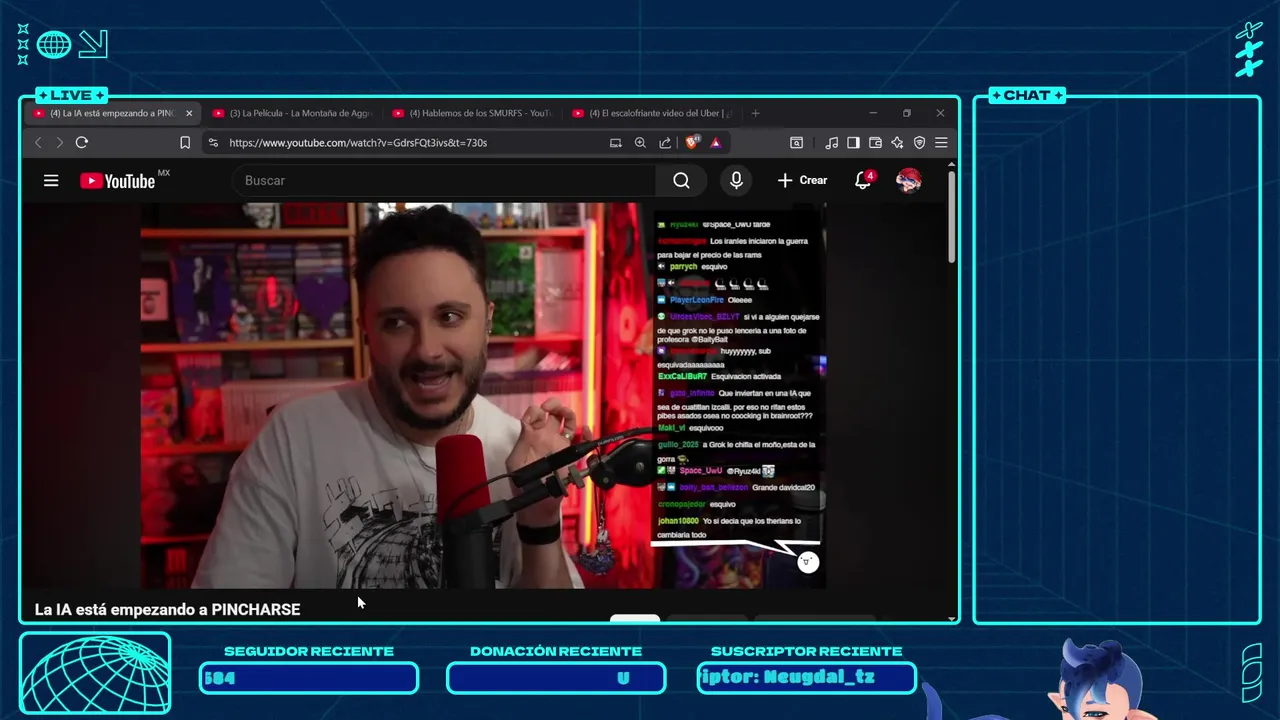Bookmark this page with the bookmark icon
The width and height of the screenshot is (1280, 720).
[x=185, y=143]
